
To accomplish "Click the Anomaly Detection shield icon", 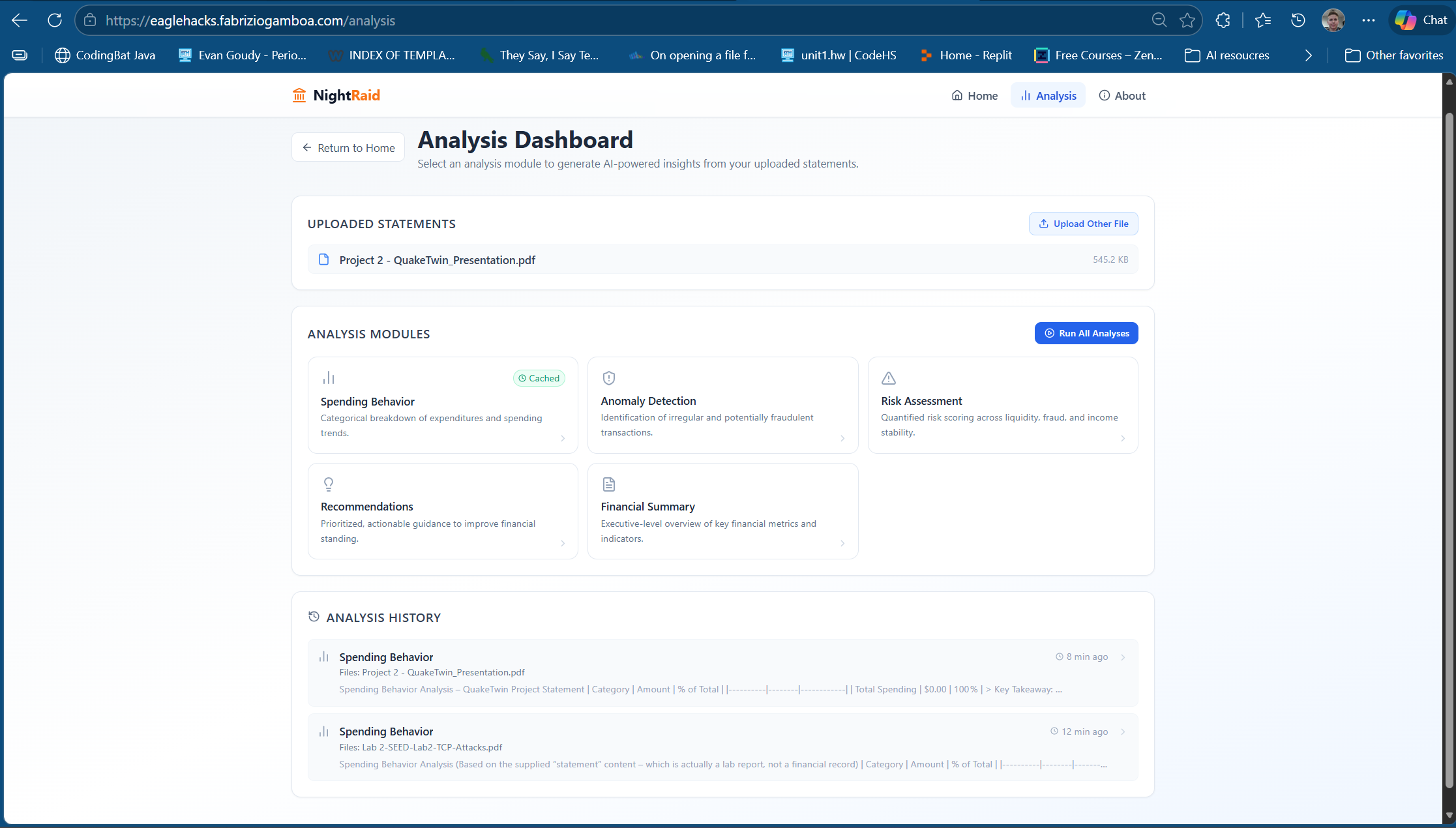I will (x=608, y=378).
